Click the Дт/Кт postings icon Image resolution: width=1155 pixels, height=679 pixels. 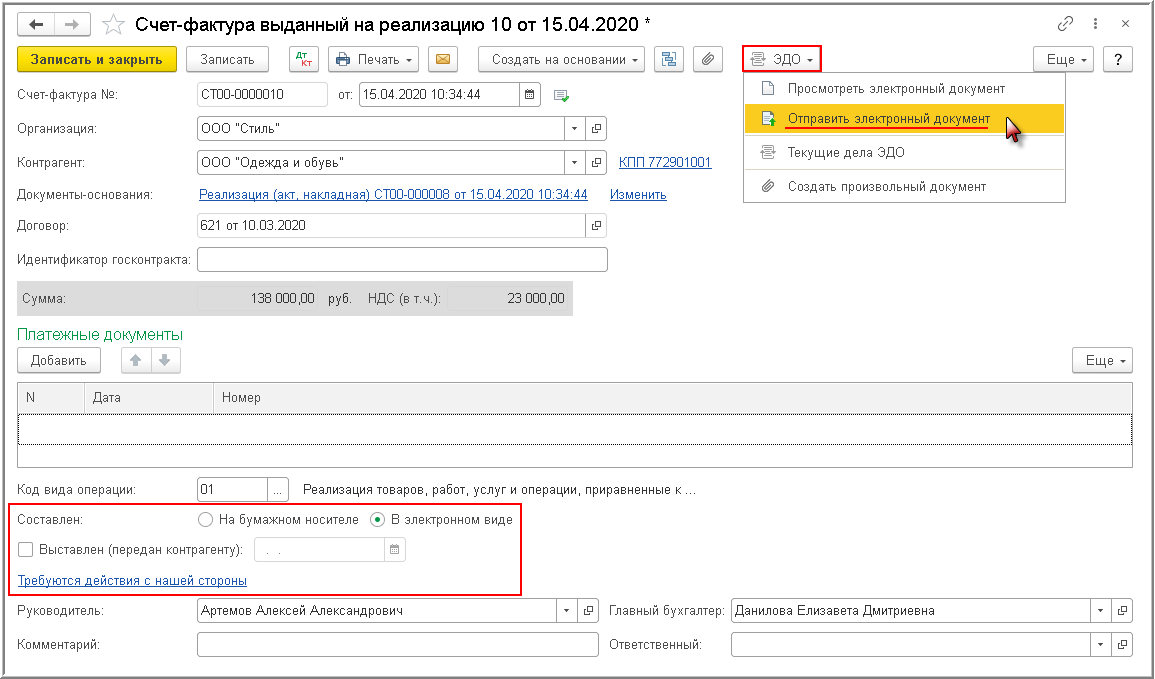click(304, 60)
